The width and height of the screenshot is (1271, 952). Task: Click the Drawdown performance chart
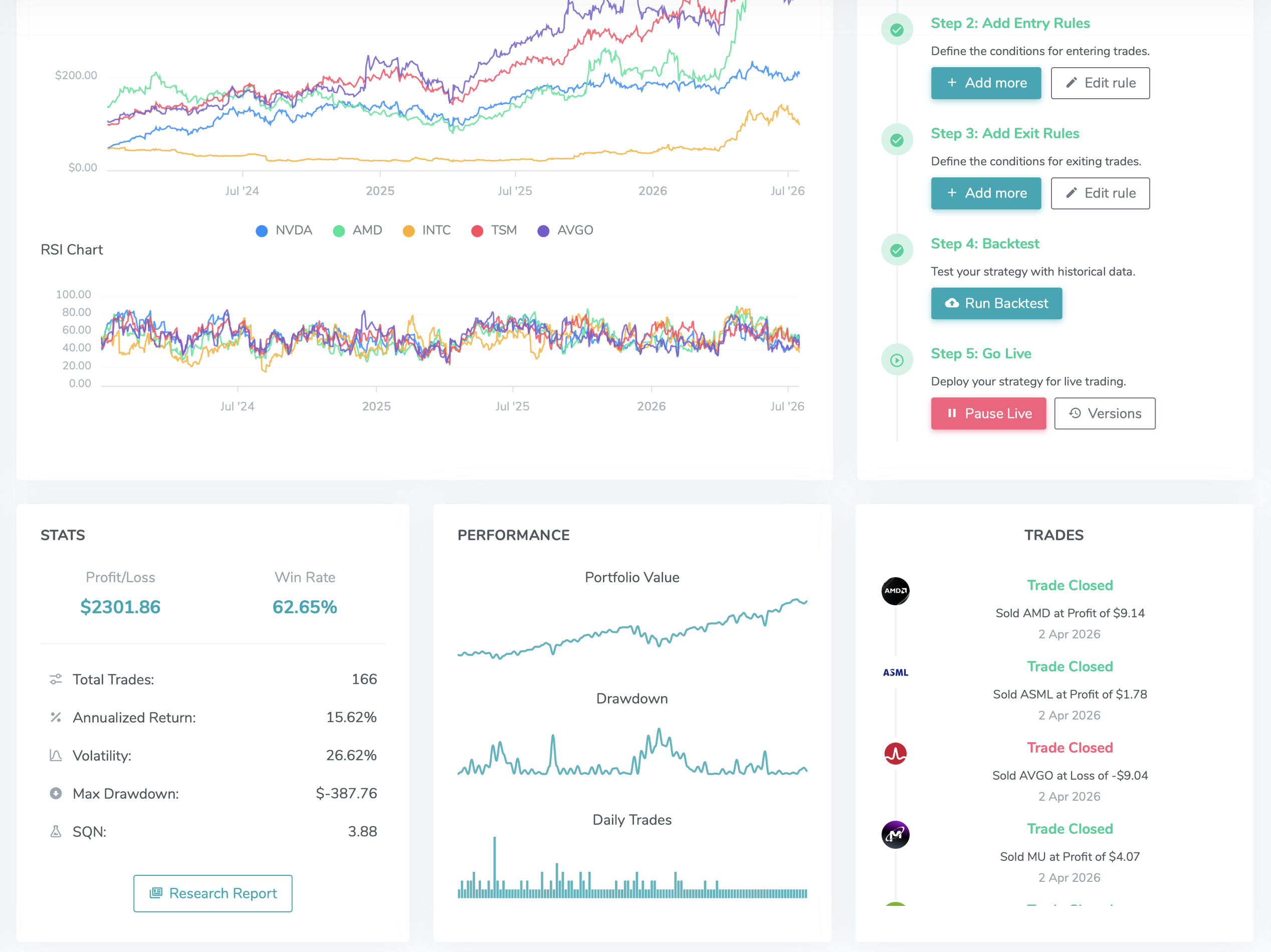pos(632,752)
